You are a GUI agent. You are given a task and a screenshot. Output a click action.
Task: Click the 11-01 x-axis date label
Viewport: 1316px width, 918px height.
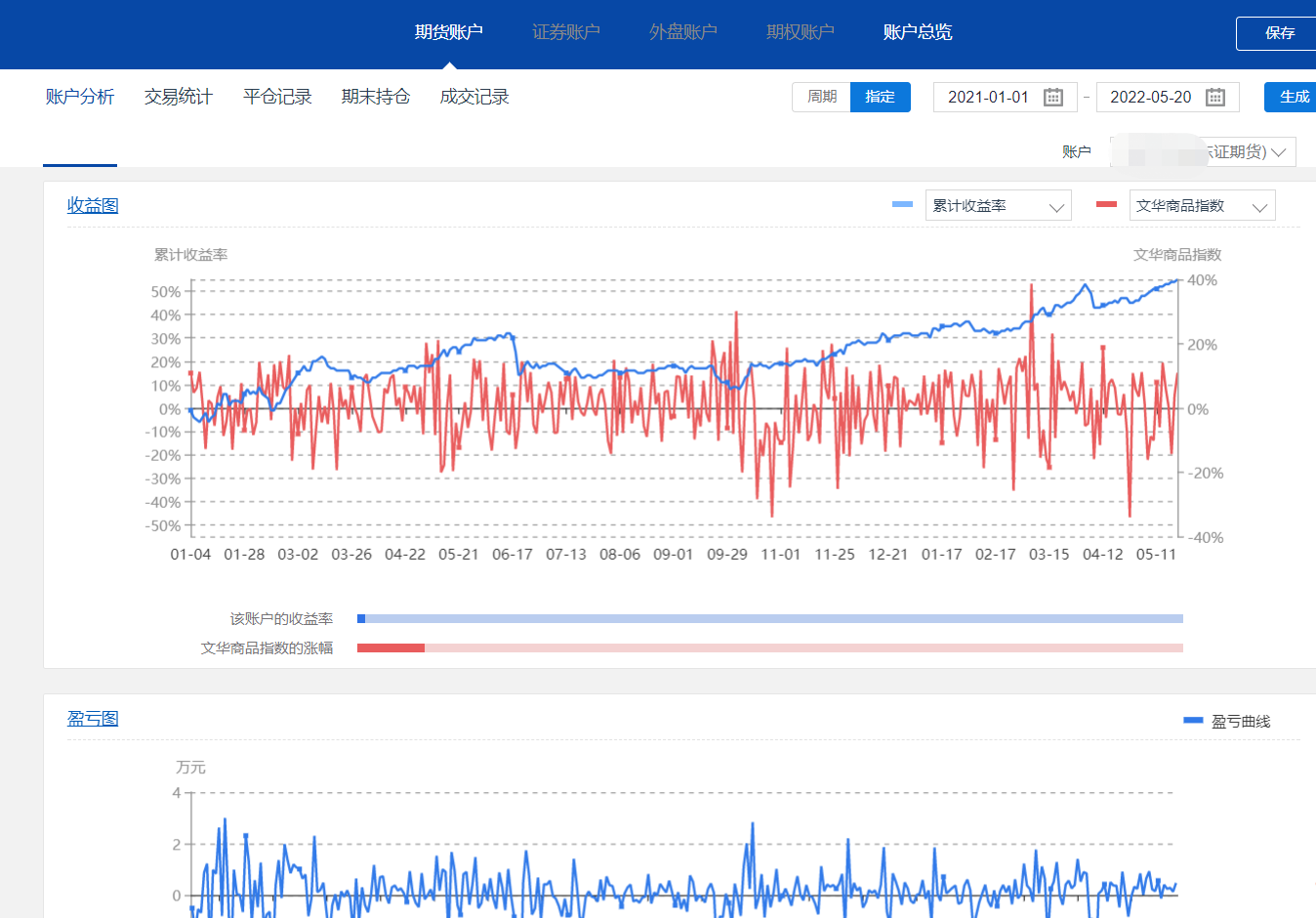781,554
